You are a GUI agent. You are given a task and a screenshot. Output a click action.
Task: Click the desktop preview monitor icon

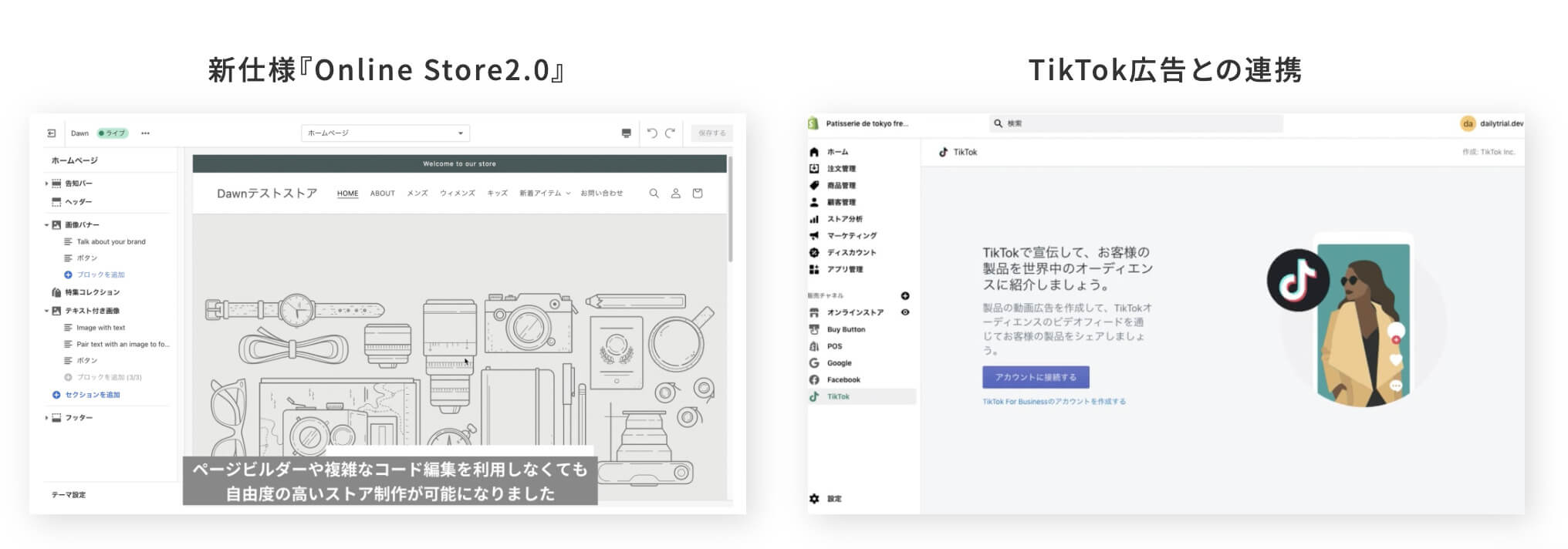pyautogui.click(x=626, y=133)
